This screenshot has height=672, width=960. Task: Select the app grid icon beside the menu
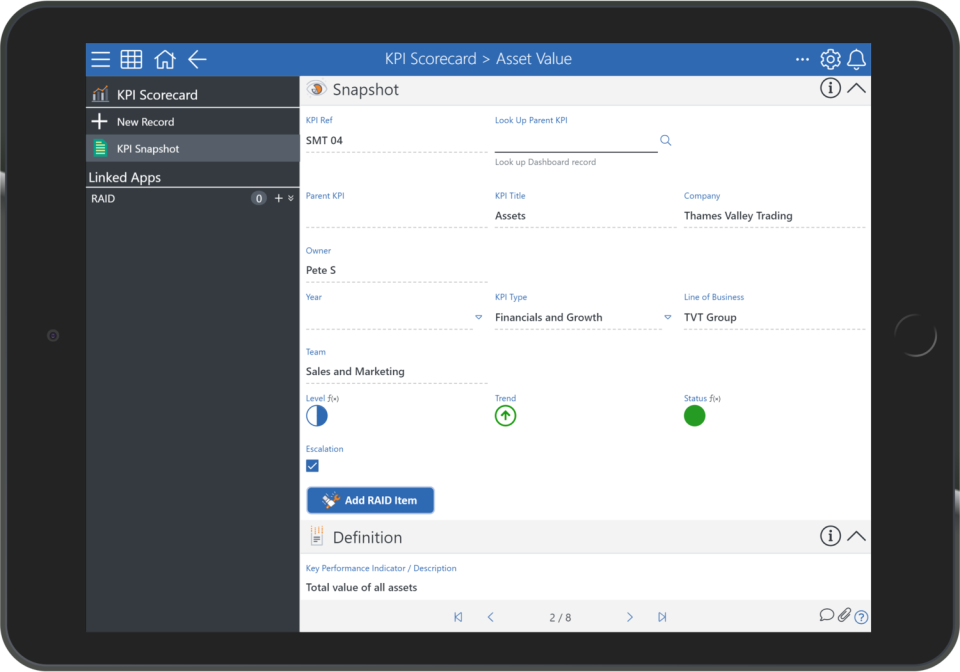(131, 59)
